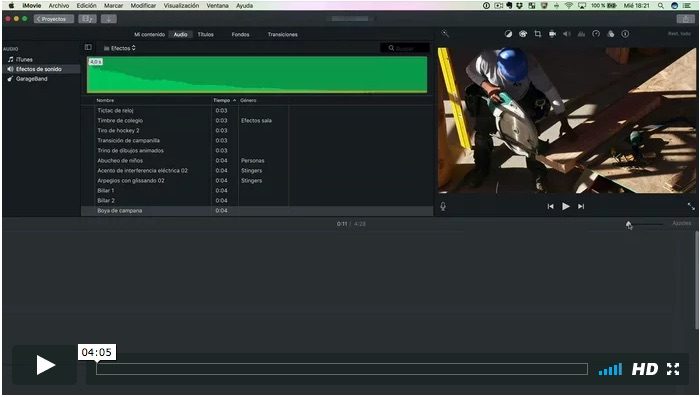Screen dimensions: 700x397
Task: Click the Género column header
Action: click(x=248, y=100)
